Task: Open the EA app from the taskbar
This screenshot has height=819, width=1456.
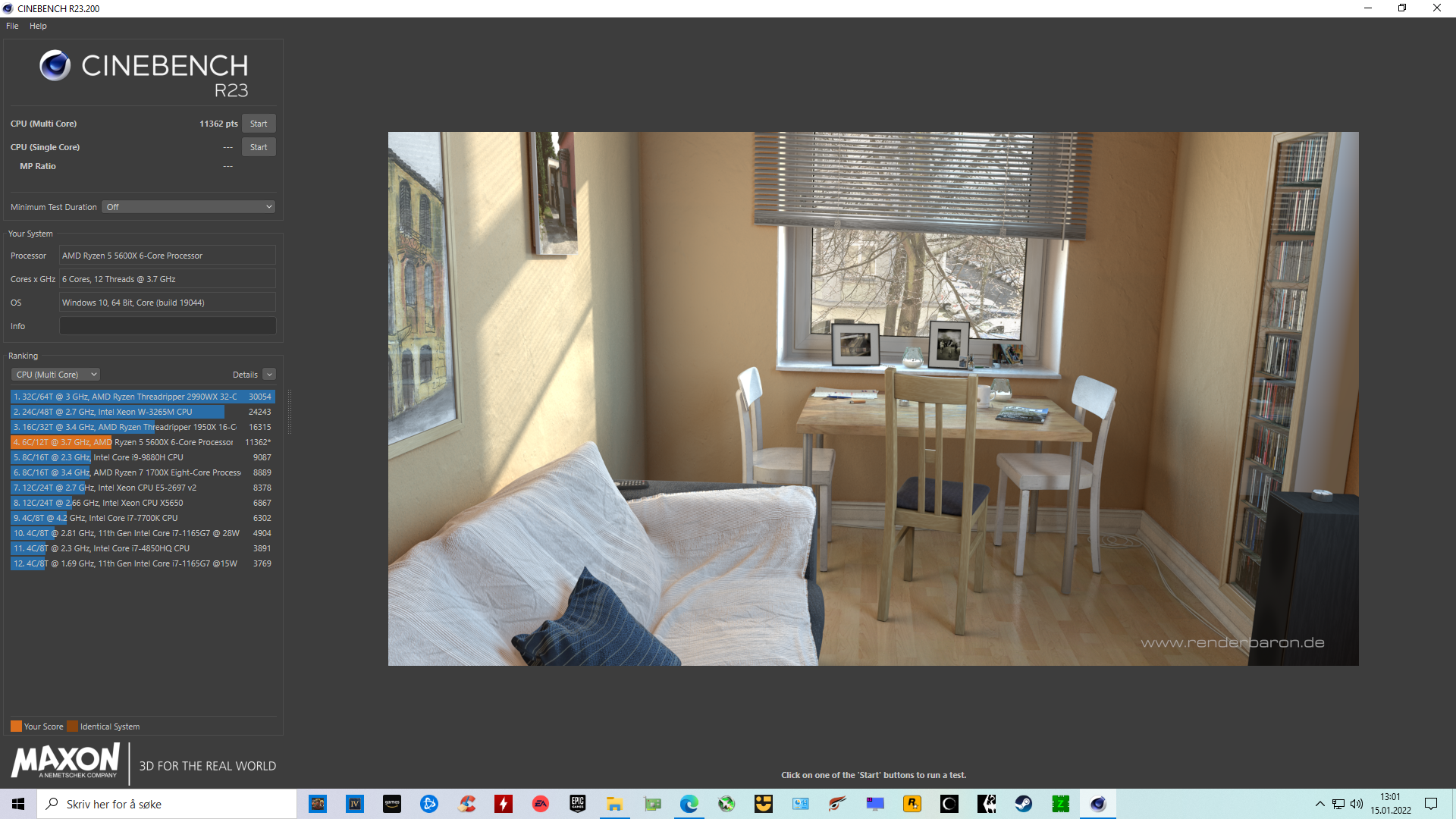Action: pos(541,804)
